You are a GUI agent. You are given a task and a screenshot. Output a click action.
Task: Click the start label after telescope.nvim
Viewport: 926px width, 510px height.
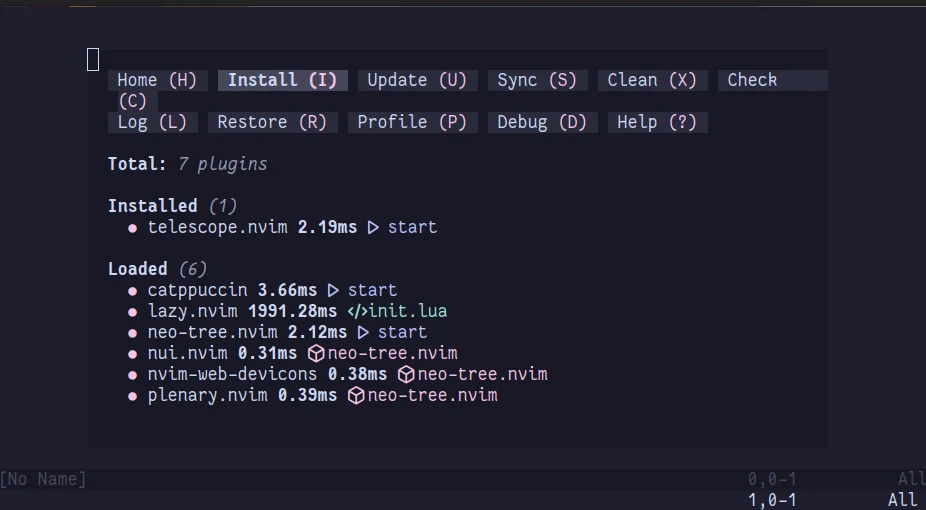(x=412, y=227)
